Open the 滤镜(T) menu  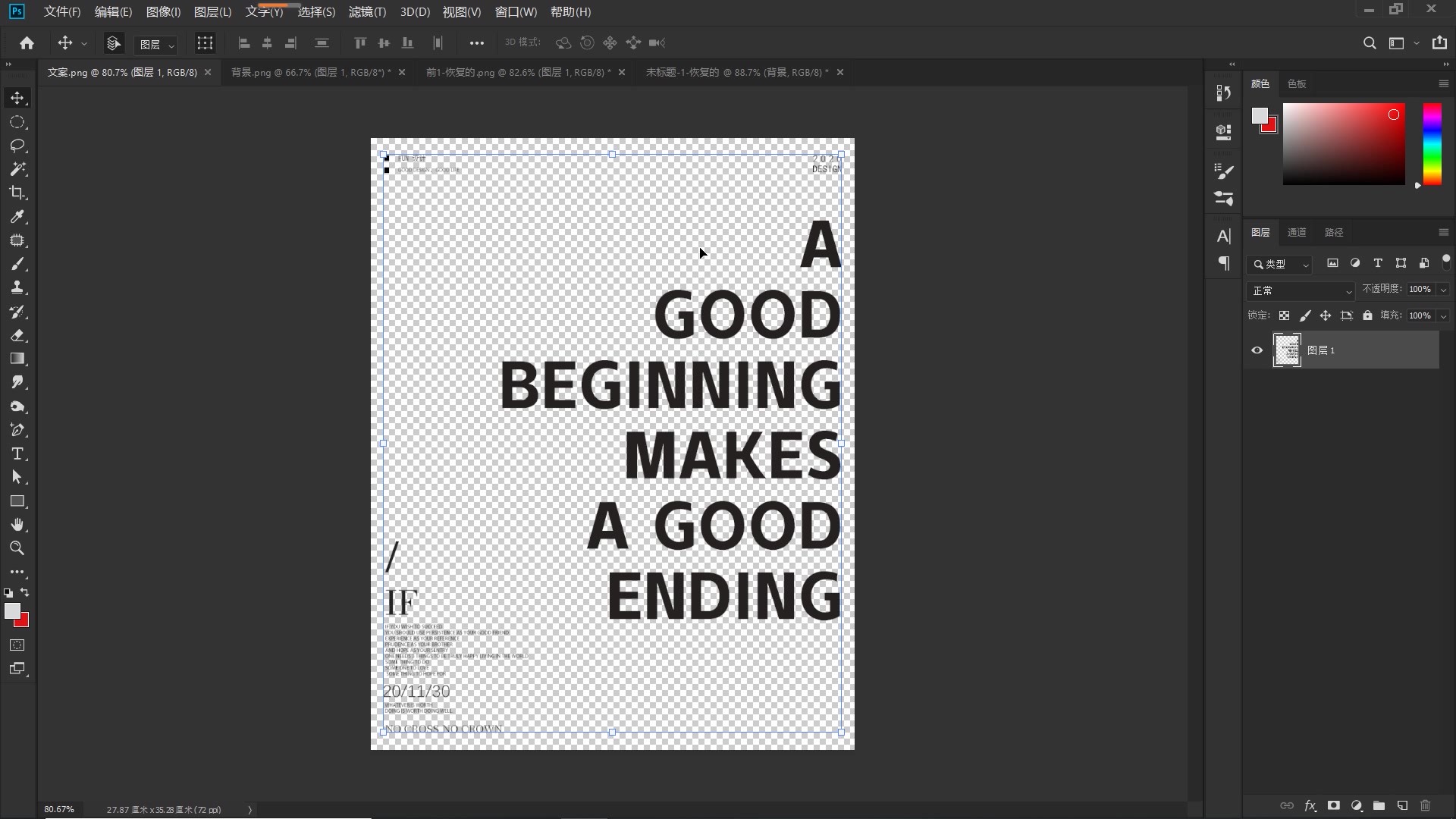click(x=367, y=12)
